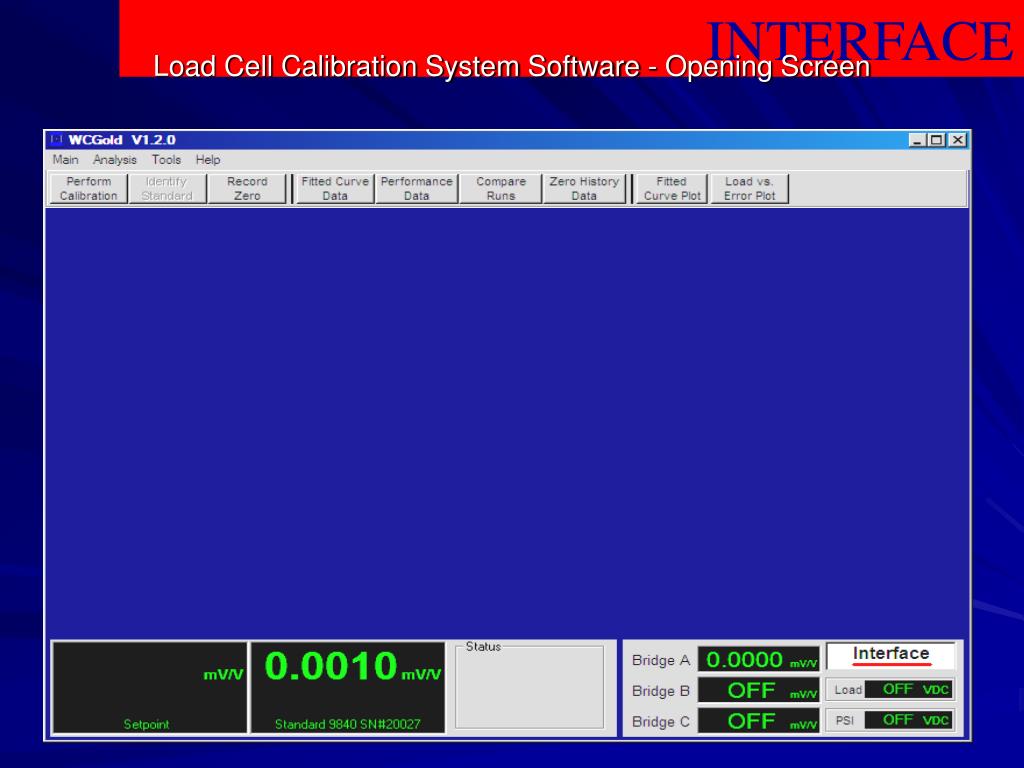
Task: Click the Interface logo
Action: coord(891,656)
